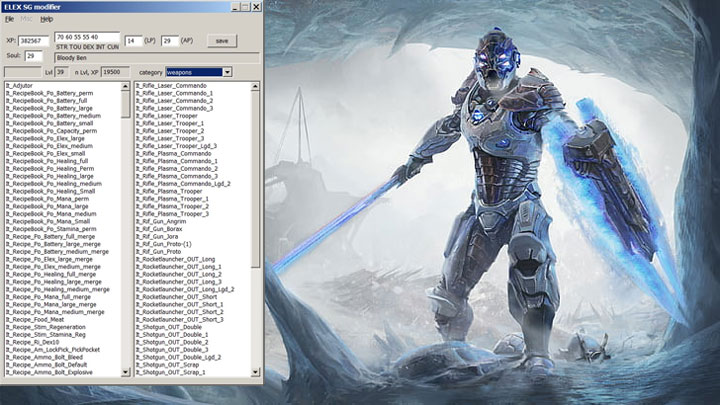Click the LP value field
Viewport: 720px width, 405px height.
pos(133,41)
